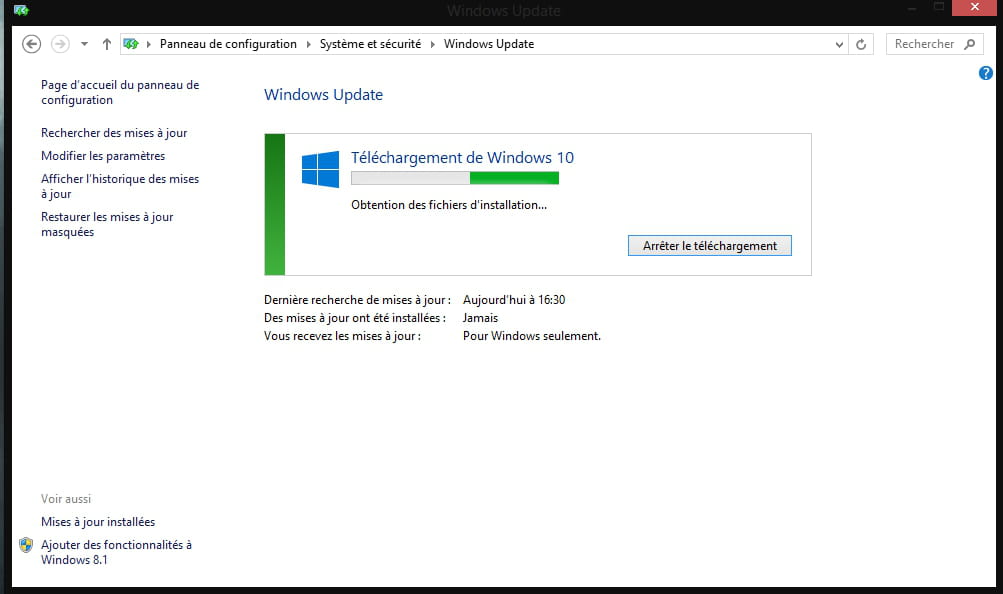1003x594 pixels.
Task: Click the Obtention des fichiers d'installation text
Action: 448,205
